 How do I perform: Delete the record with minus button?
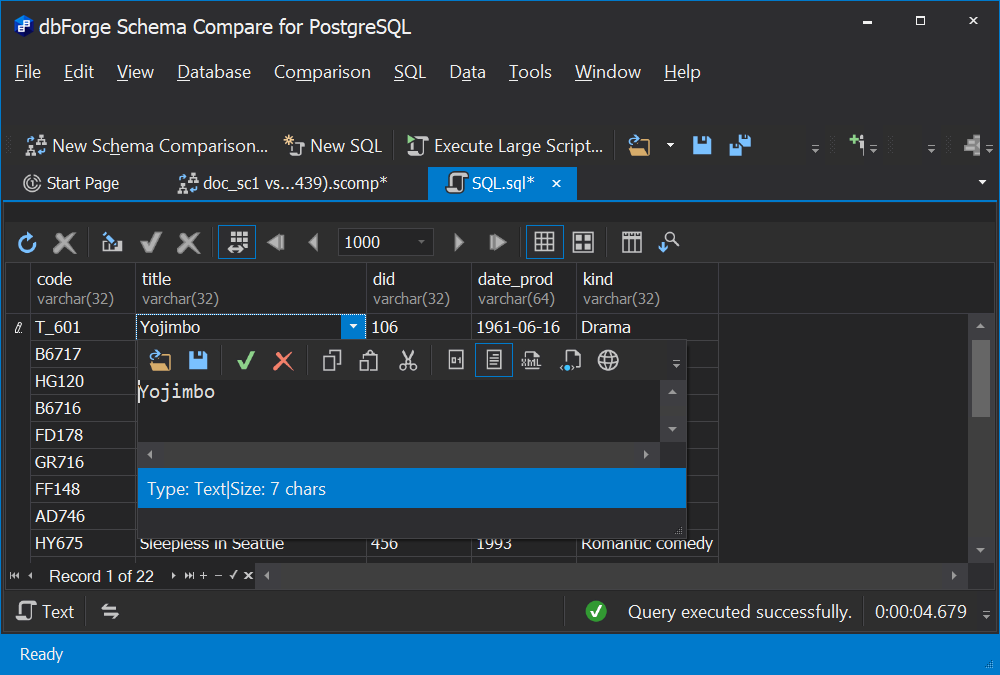point(218,575)
